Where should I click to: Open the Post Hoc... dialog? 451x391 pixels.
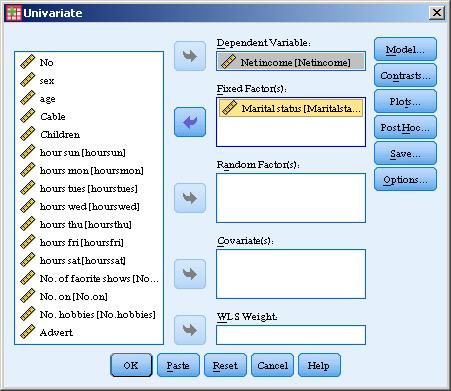pos(405,128)
